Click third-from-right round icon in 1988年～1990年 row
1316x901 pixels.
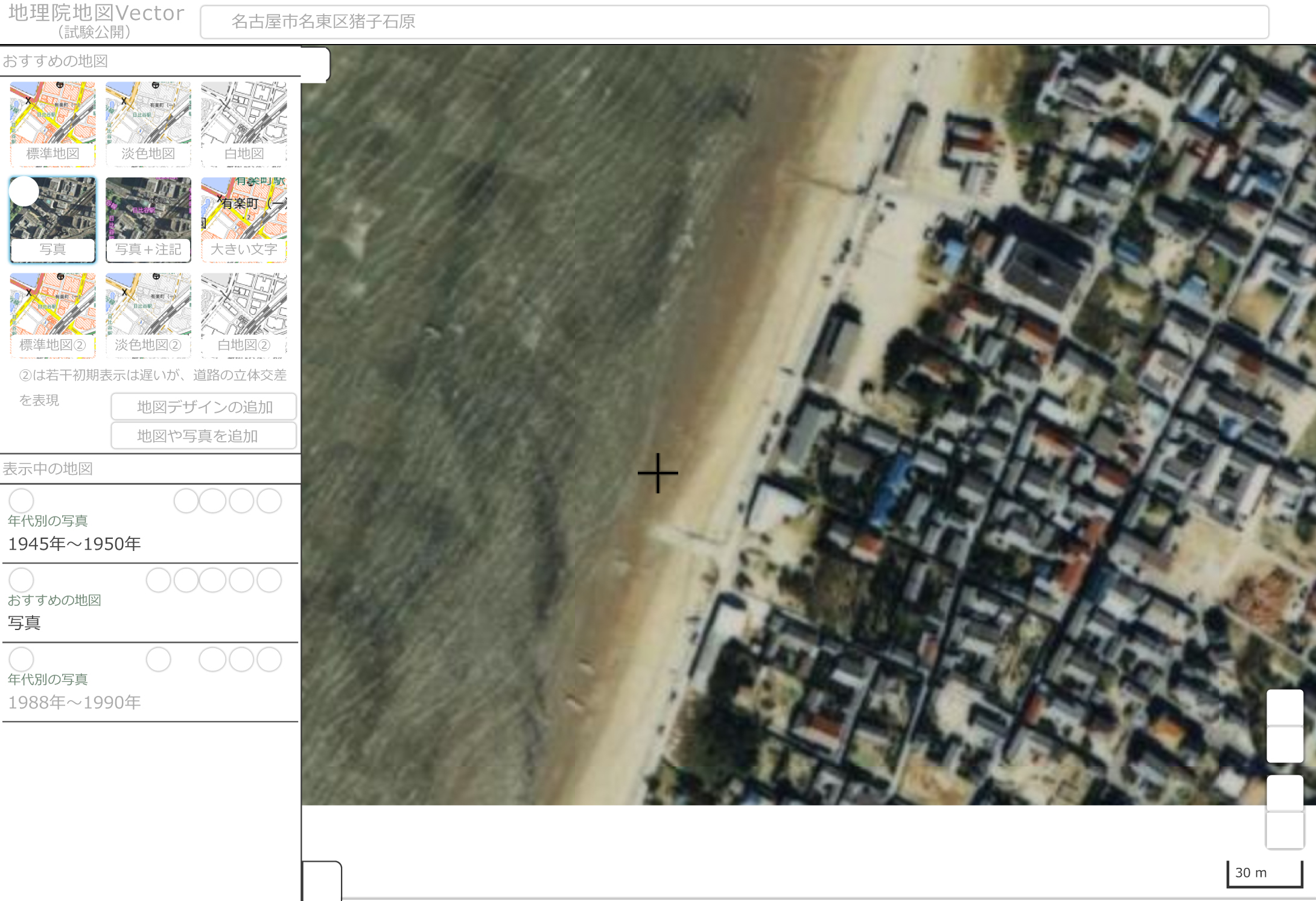213,659
